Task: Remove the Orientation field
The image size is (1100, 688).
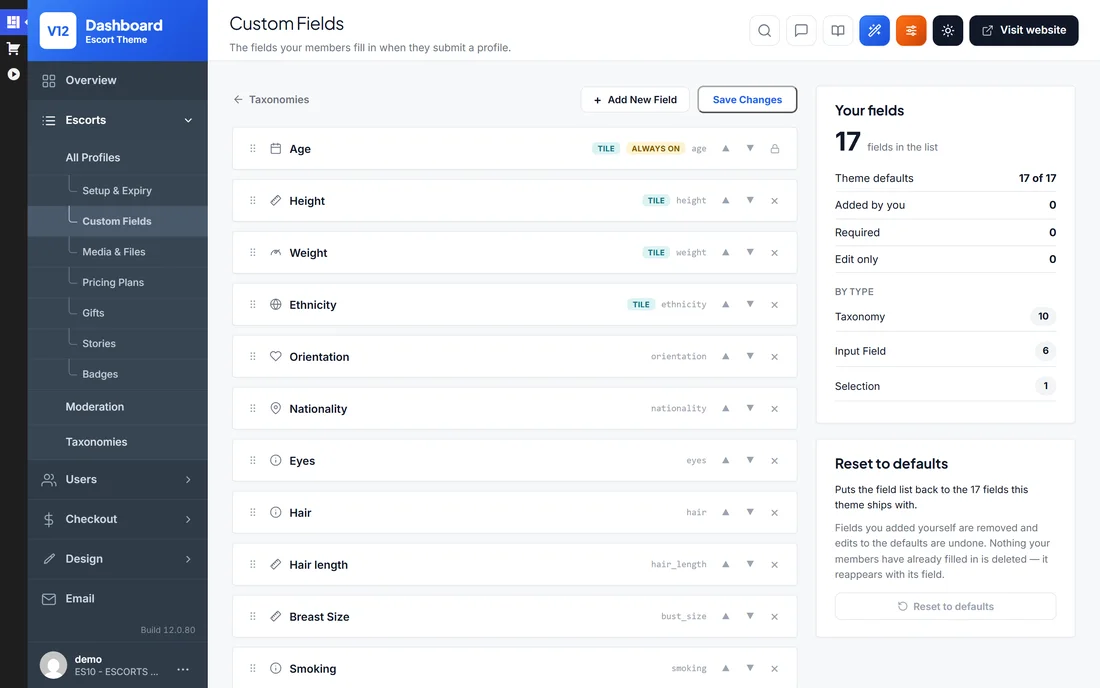Action: pyautogui.click(x=774, y=356)
